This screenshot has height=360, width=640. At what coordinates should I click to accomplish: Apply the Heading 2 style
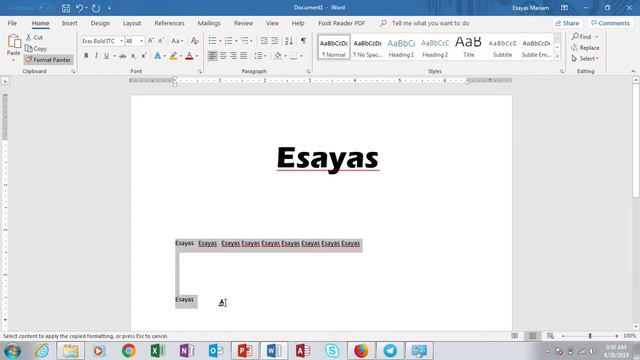click(x=435, y=48)
